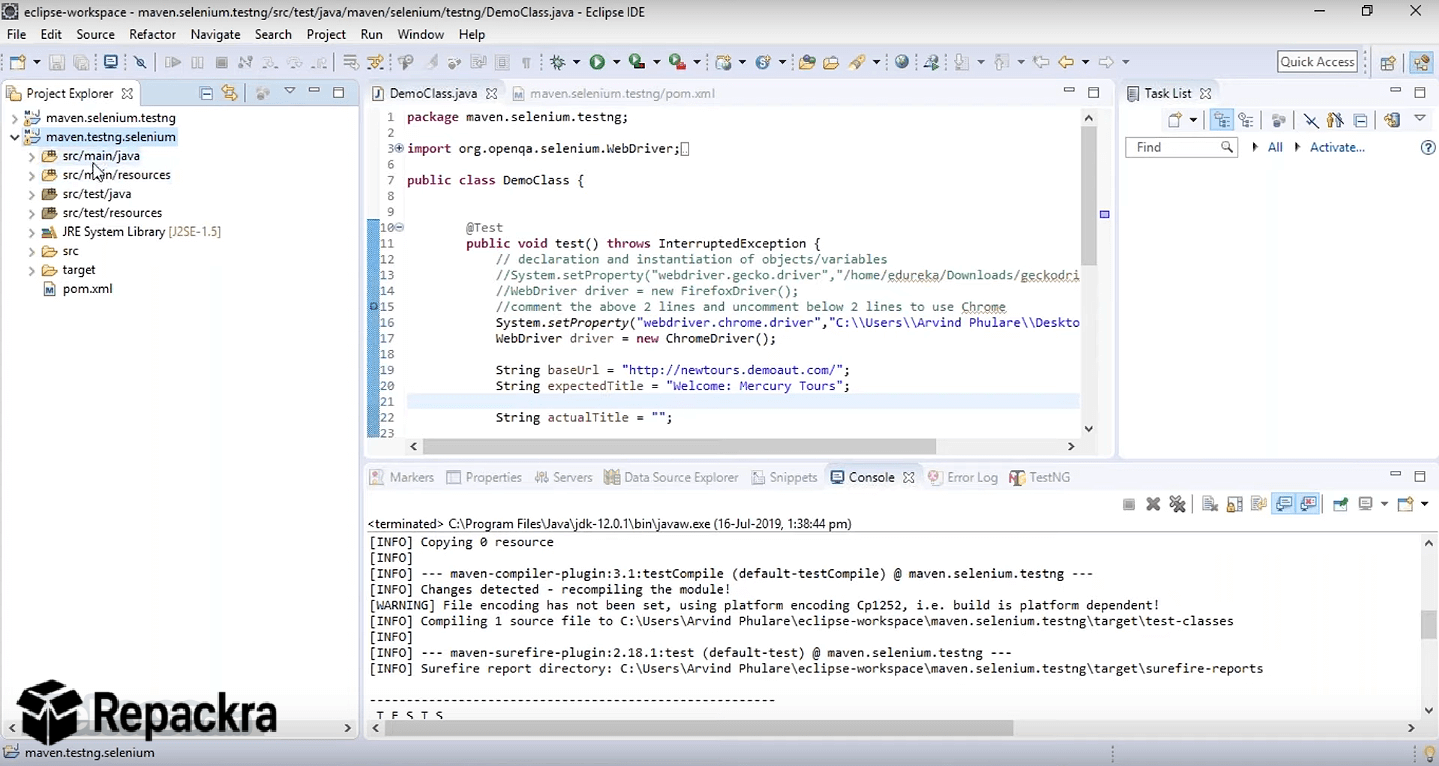Click the Open Type icon

pyautogui.click(x=808, y=62)
